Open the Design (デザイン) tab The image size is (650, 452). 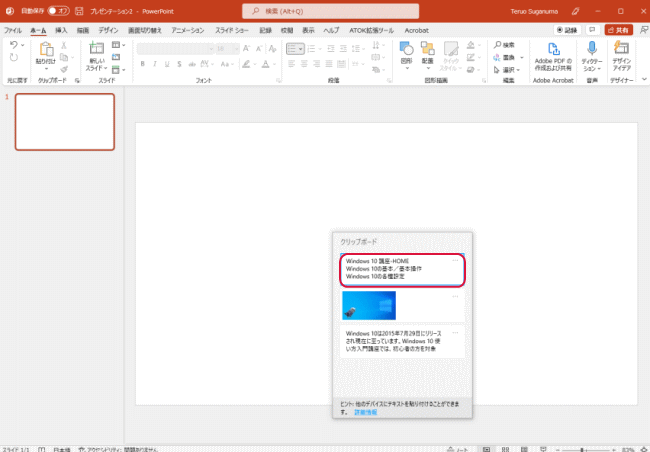[108, 30]
